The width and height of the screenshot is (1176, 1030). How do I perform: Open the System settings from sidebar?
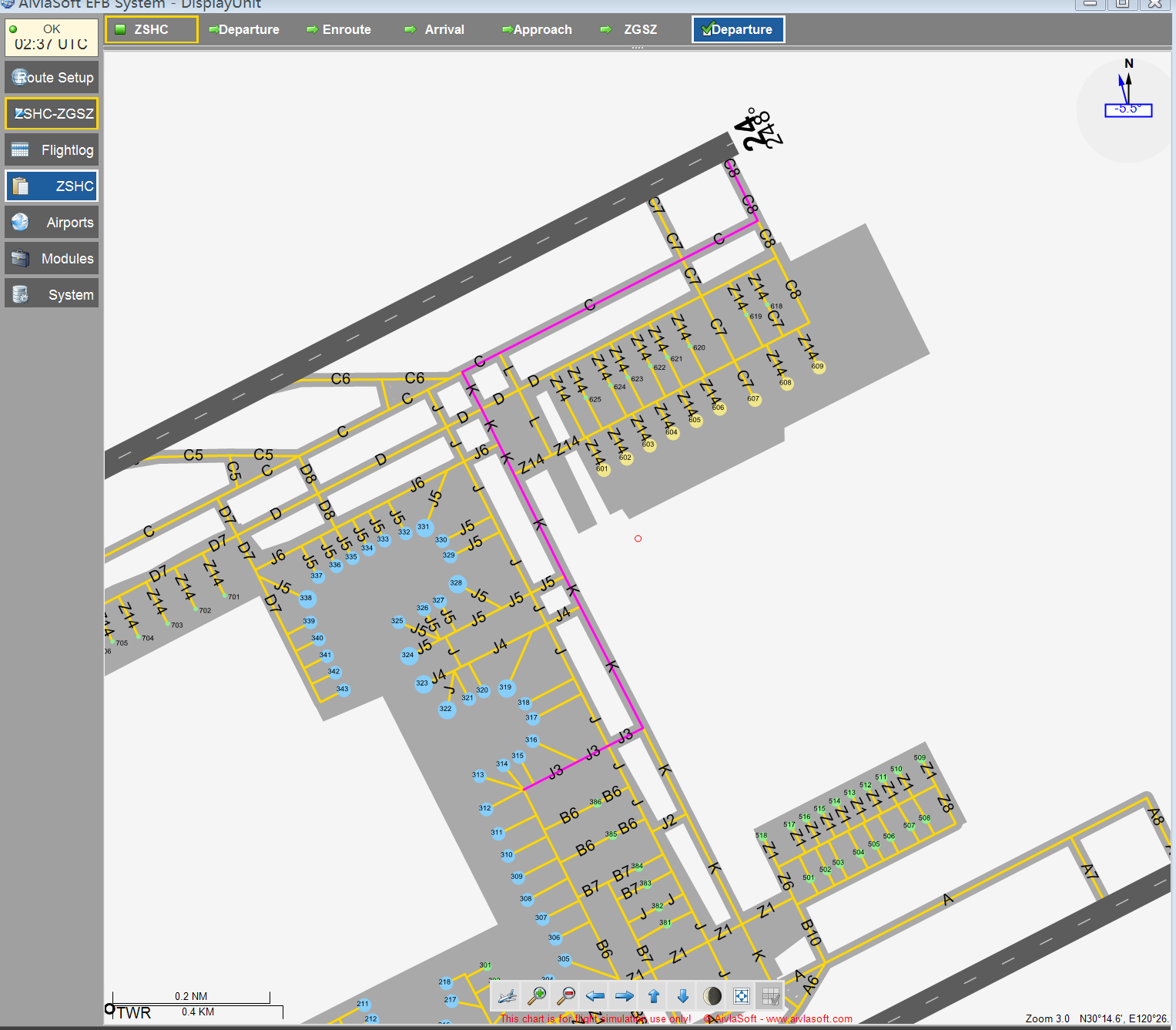[x=52, y=295]
